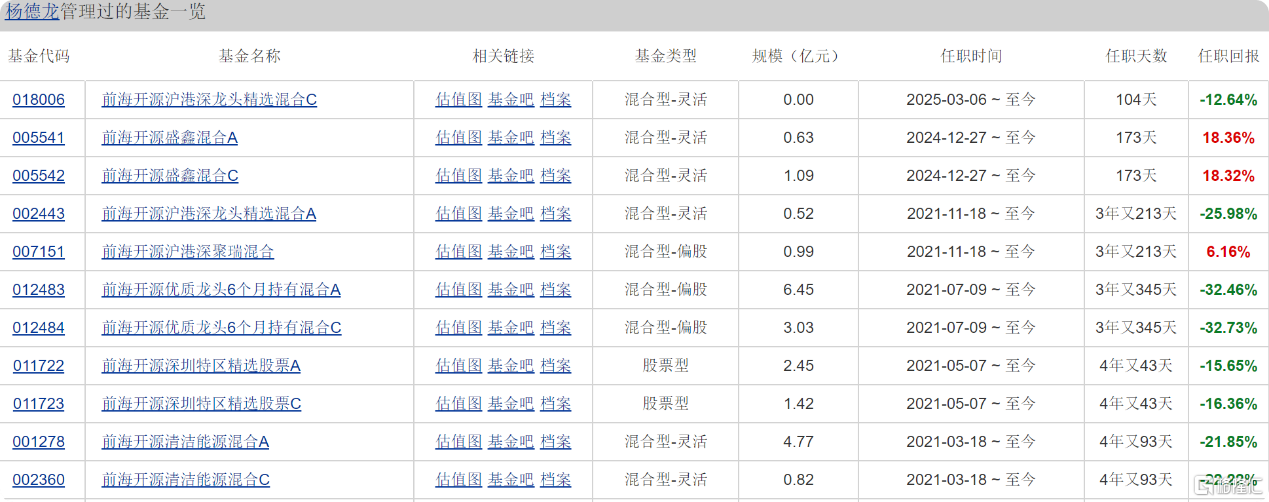This screenshot has width=1269, height=502.
Task: Click the 基金代码 column header
Action: [x=39, y=57]
